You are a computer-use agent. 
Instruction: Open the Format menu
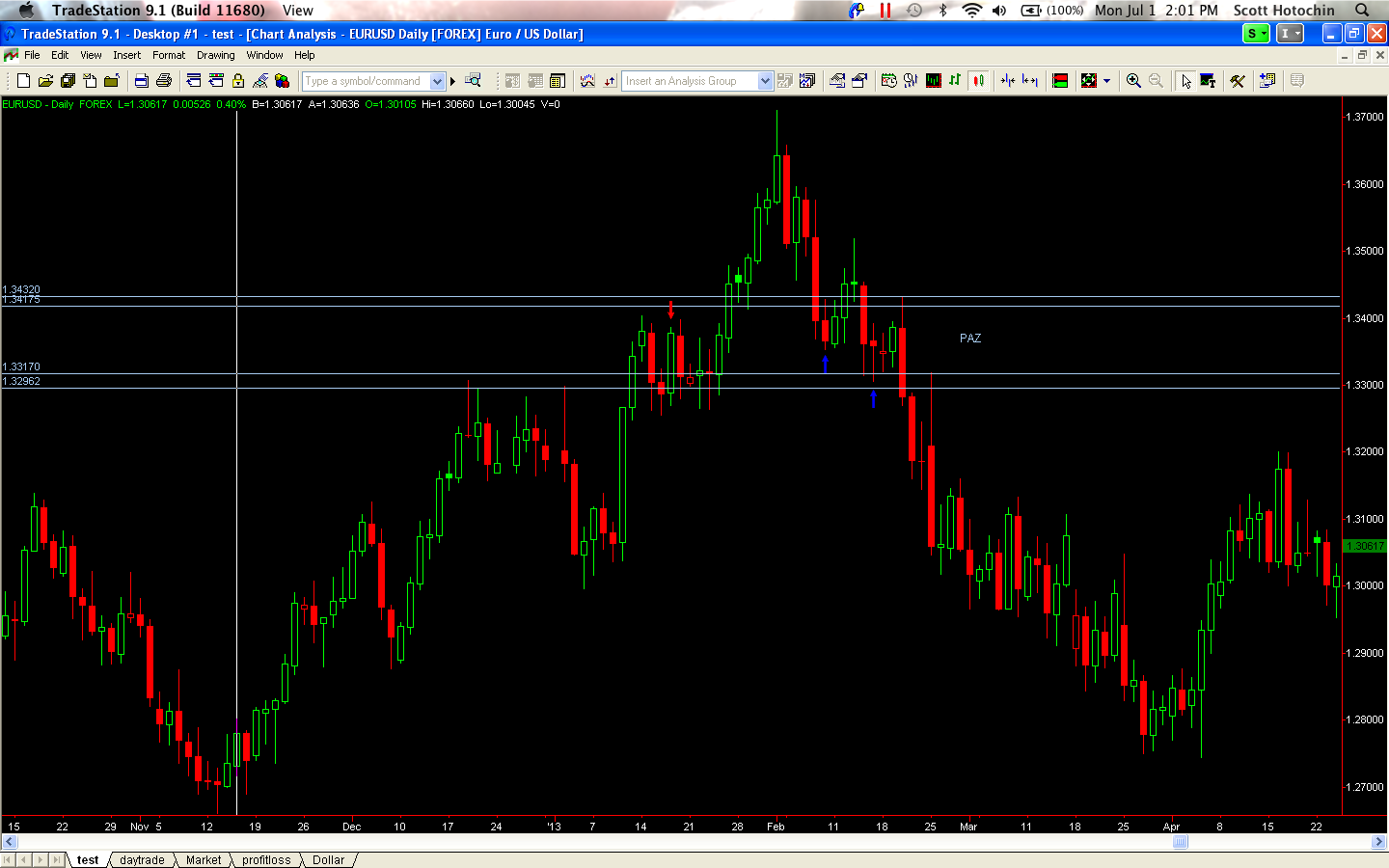(x=168, y=55)
